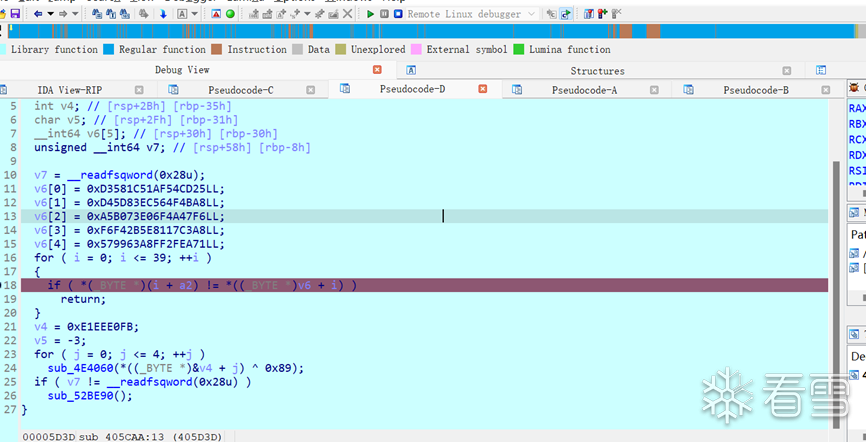Toggle the highlighted step-into C source icon
This screenshot has width=866, height=442.
566,14
